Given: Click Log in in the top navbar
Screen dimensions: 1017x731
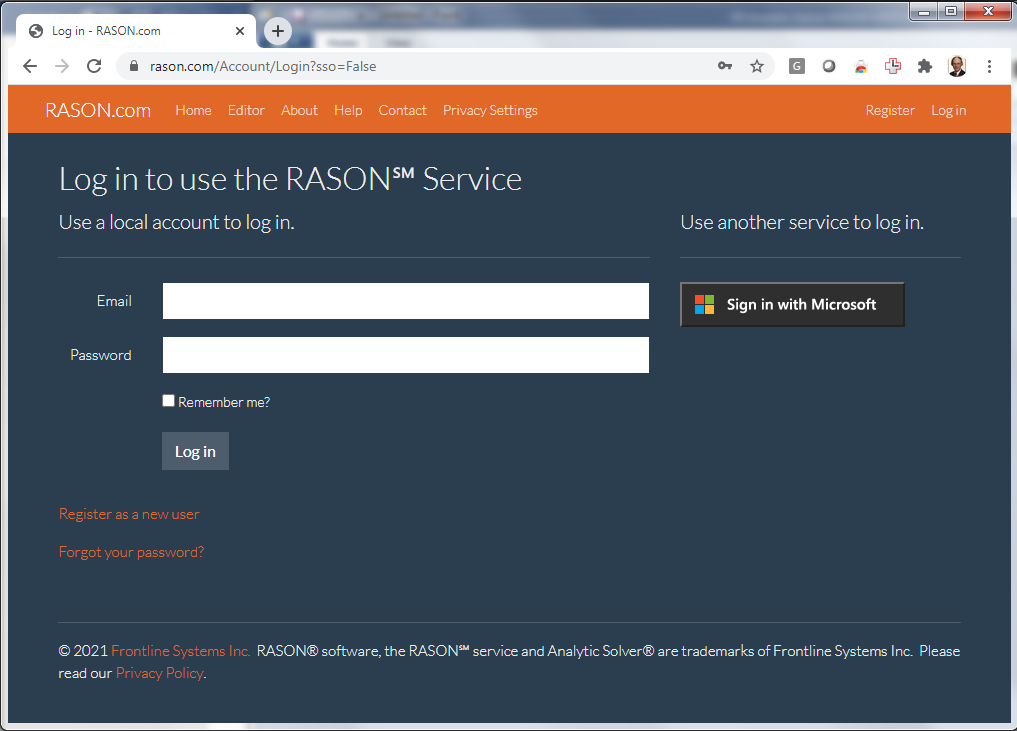Looking at the screenshot, I should click(949, 110).
